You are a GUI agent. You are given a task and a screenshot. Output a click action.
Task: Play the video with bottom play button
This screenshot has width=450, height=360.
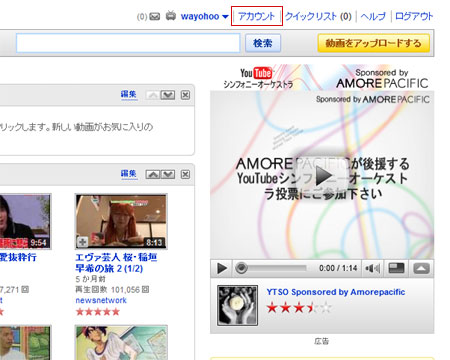coord(221,268)
